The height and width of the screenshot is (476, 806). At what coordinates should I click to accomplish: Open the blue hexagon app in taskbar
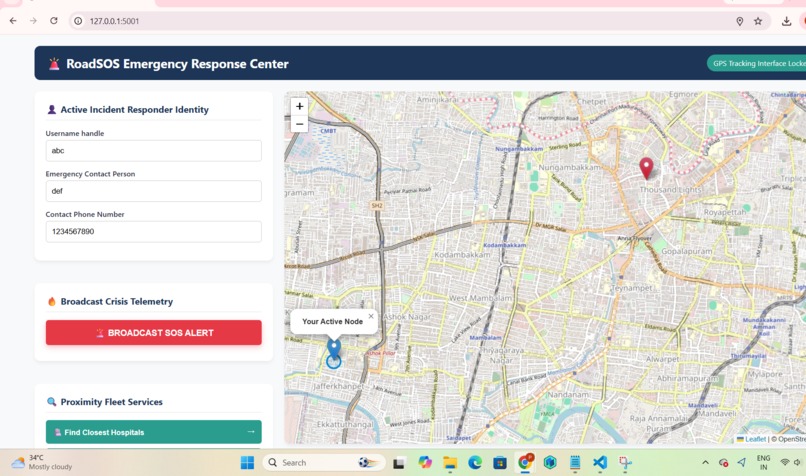tap(550, 463)
